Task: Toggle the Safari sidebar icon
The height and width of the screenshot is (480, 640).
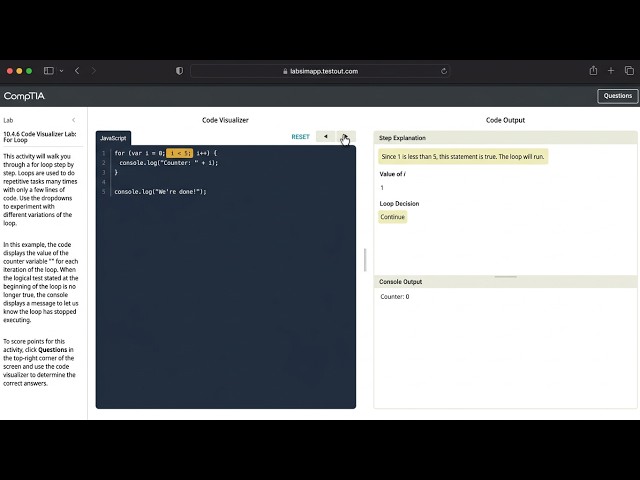Action: 49,71
